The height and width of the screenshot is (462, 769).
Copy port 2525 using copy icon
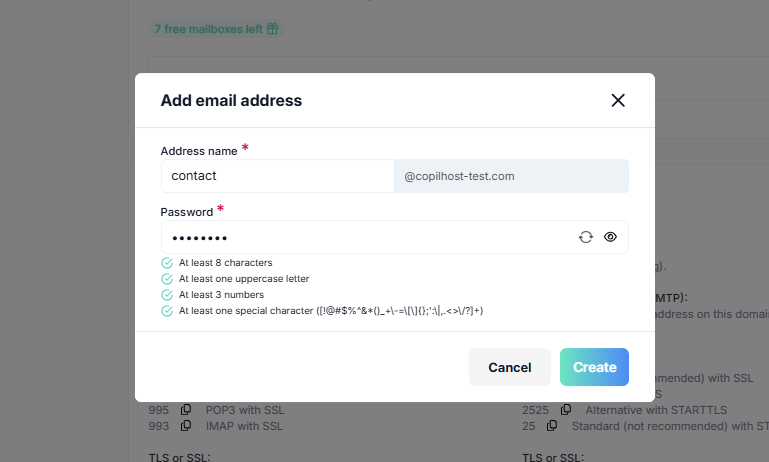(x=566, y=410)
